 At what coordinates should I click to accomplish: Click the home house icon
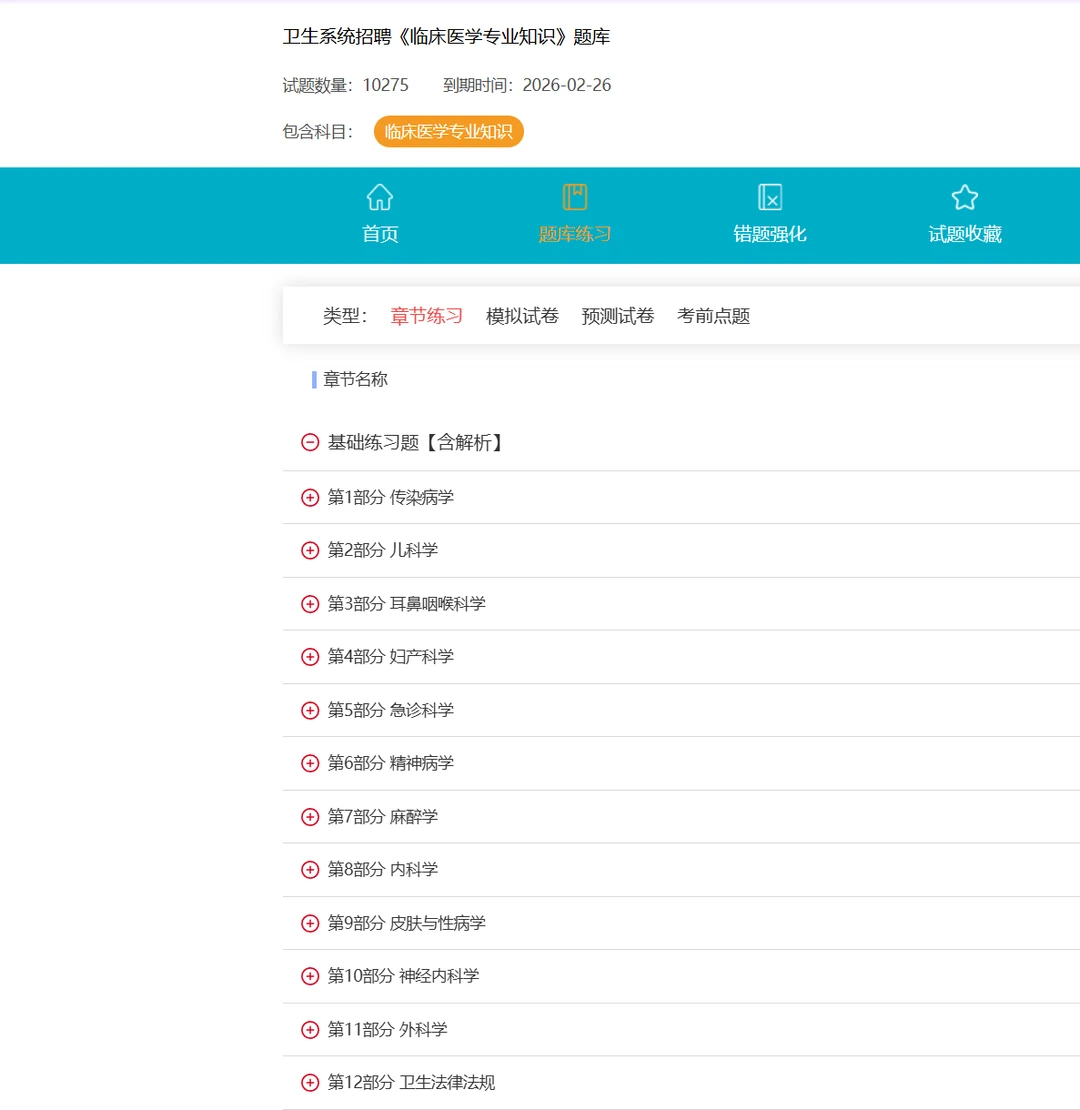click(x=380, y=198)
